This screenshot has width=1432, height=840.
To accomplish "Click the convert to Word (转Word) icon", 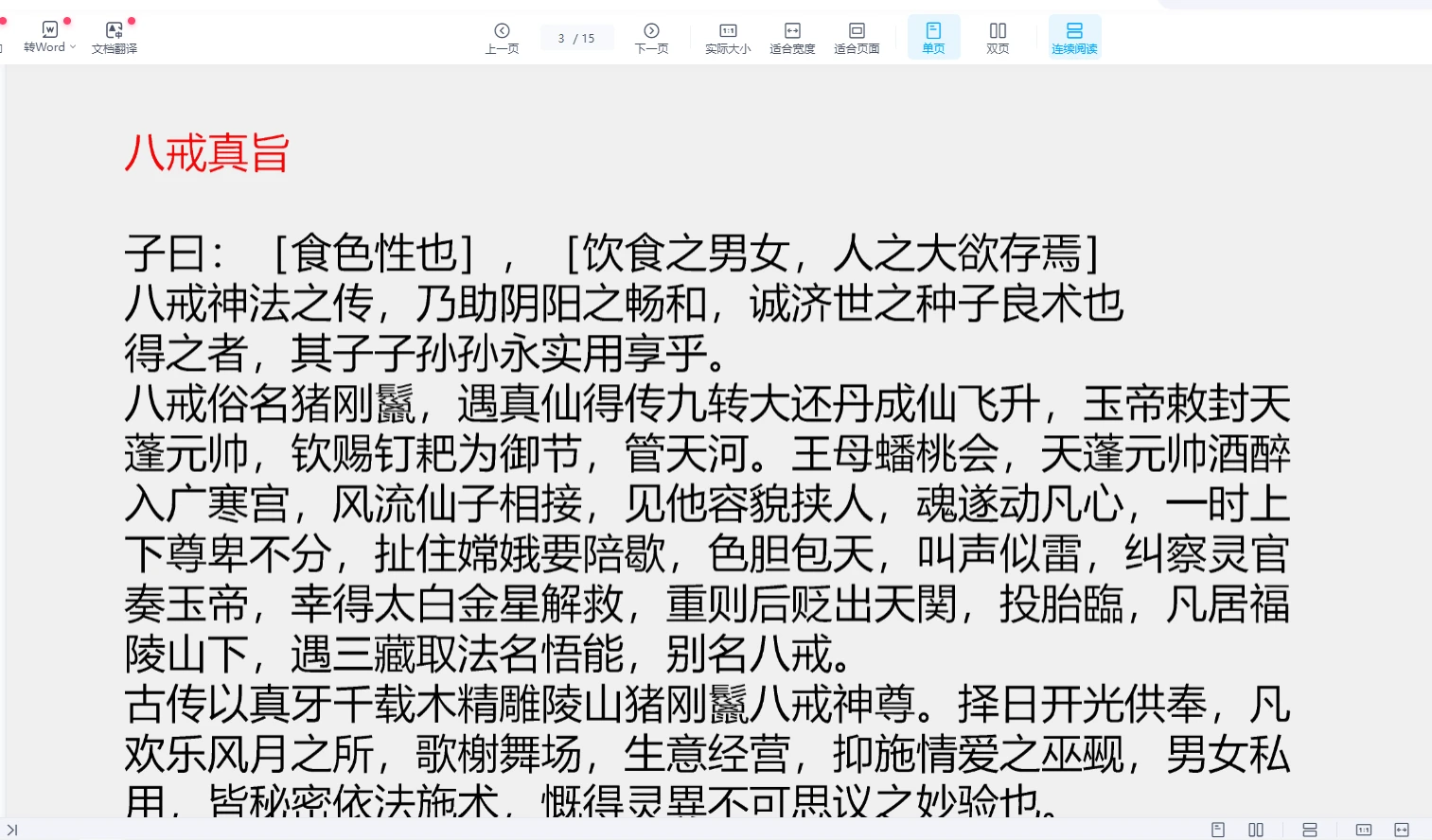I will coord(49,30).
